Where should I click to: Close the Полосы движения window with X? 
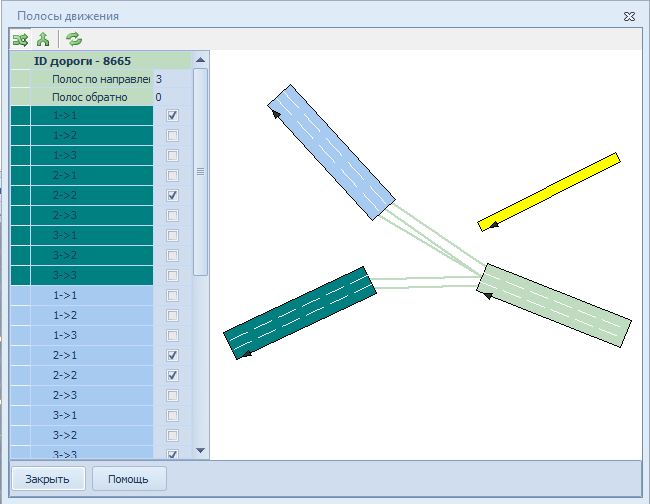coord(629,16)
